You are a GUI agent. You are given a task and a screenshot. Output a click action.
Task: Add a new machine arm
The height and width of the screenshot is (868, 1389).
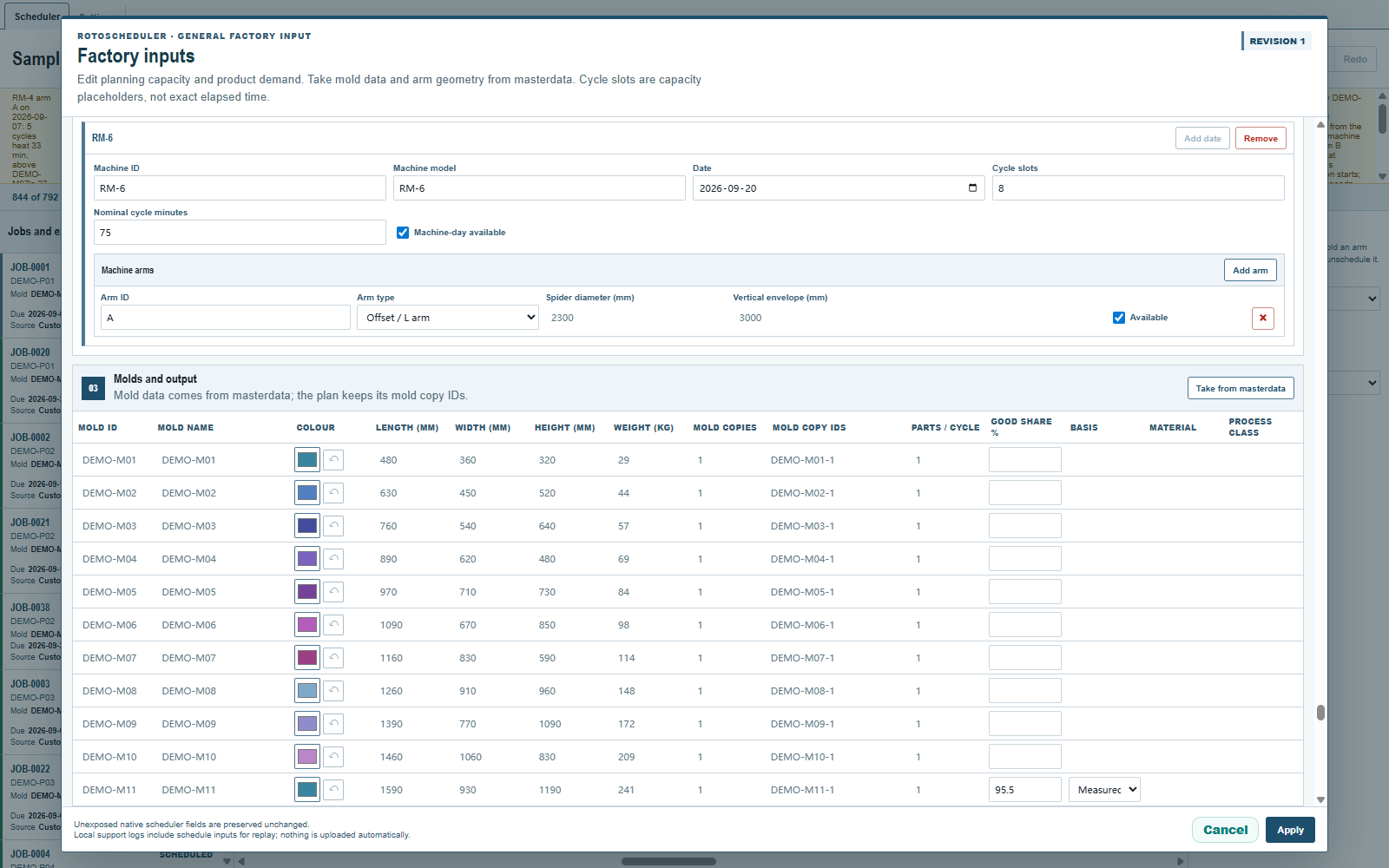point(1250,270)
